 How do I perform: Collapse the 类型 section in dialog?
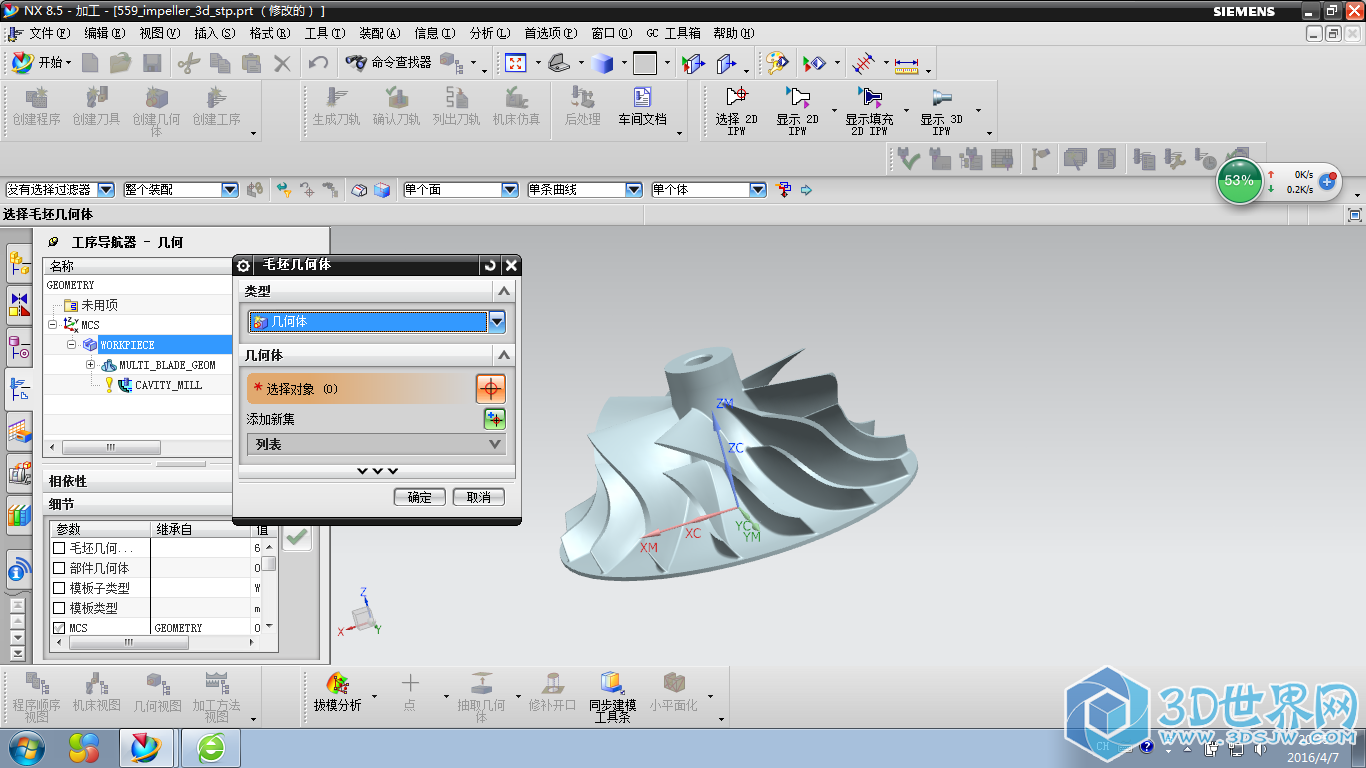click(x=504, y=291)
